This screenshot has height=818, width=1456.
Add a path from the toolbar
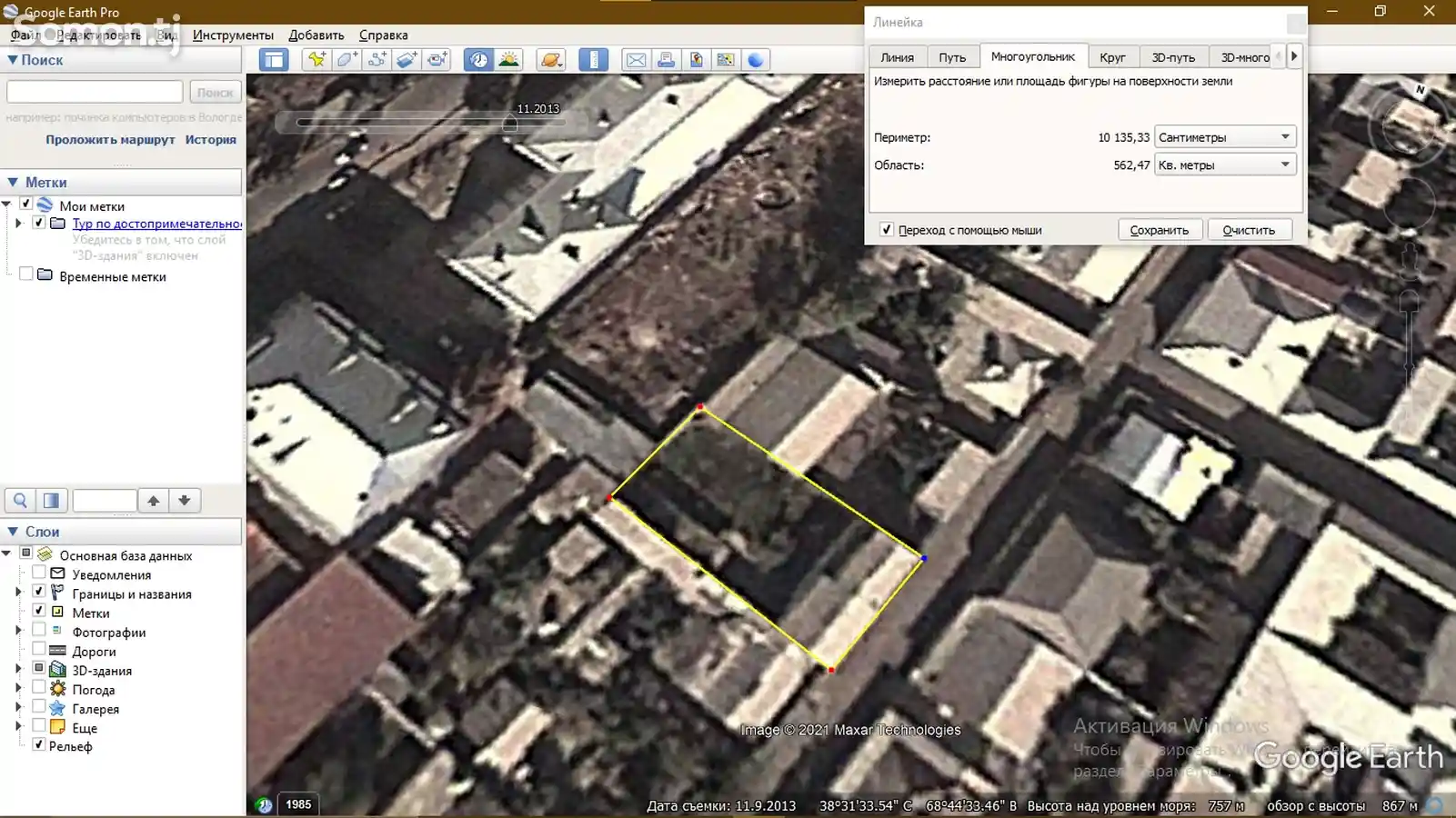point(377,60)
